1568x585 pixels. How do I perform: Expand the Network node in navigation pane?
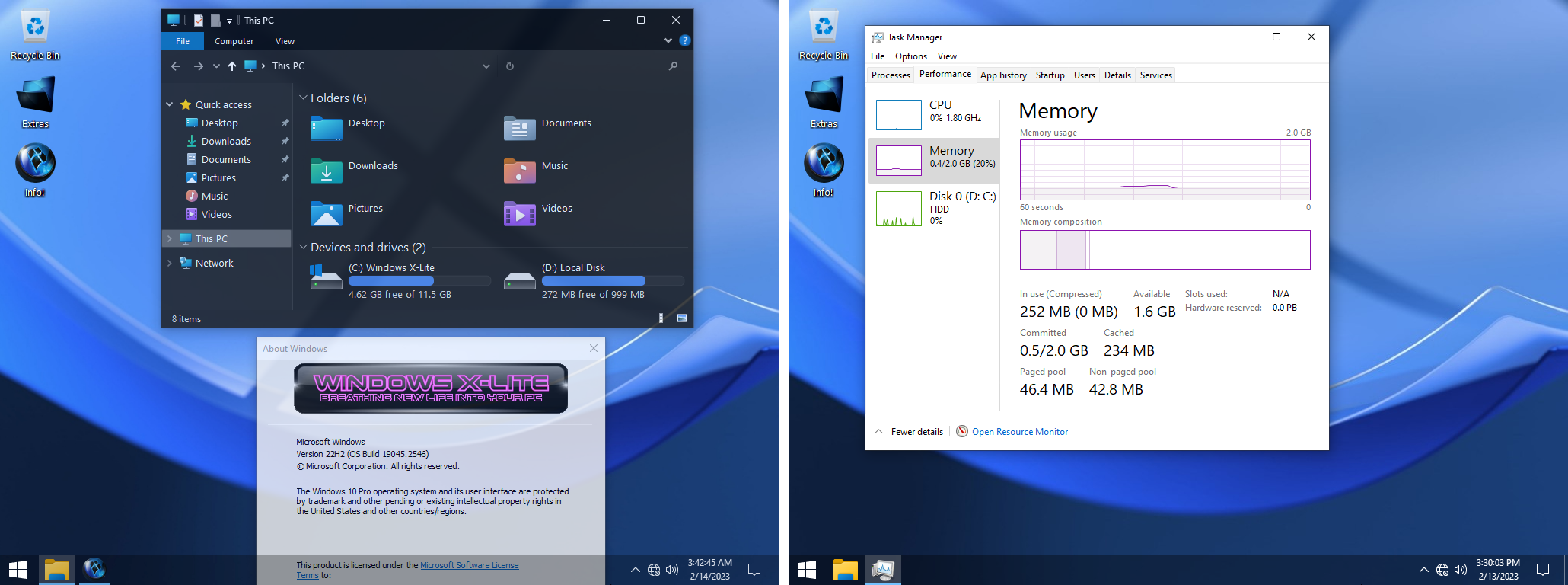(170, 263)
